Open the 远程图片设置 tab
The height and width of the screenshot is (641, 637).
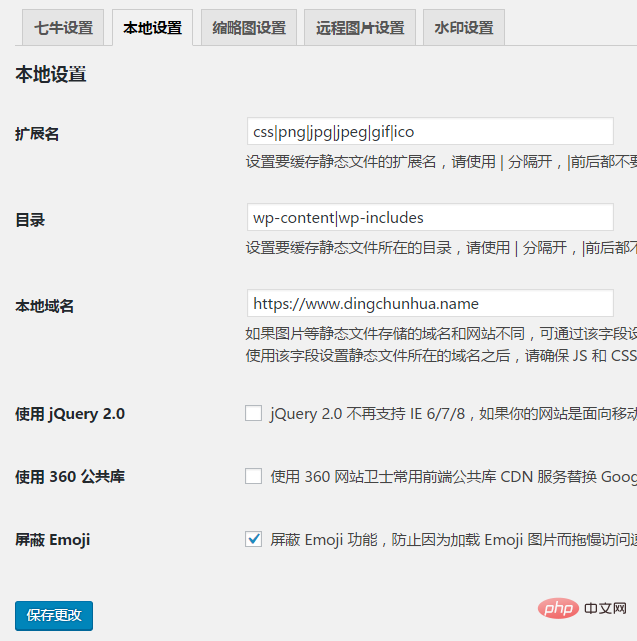coord(360,28)
